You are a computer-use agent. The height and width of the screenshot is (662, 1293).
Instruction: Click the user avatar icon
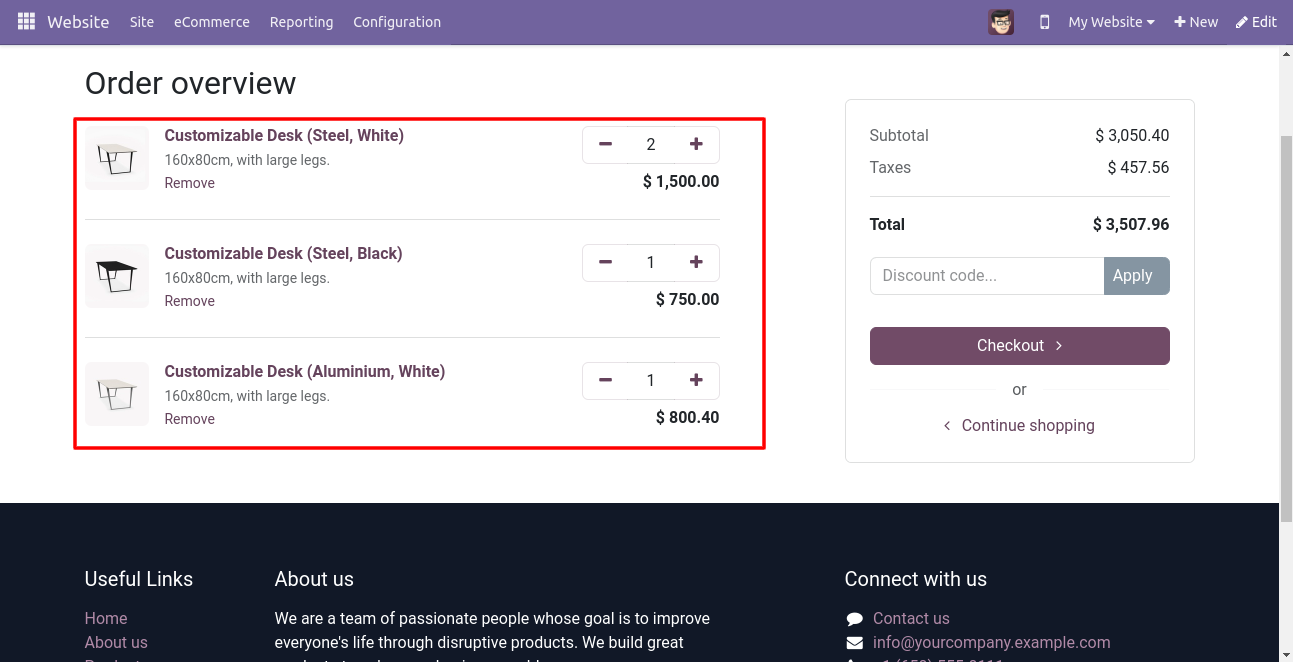coord(1001,22)
